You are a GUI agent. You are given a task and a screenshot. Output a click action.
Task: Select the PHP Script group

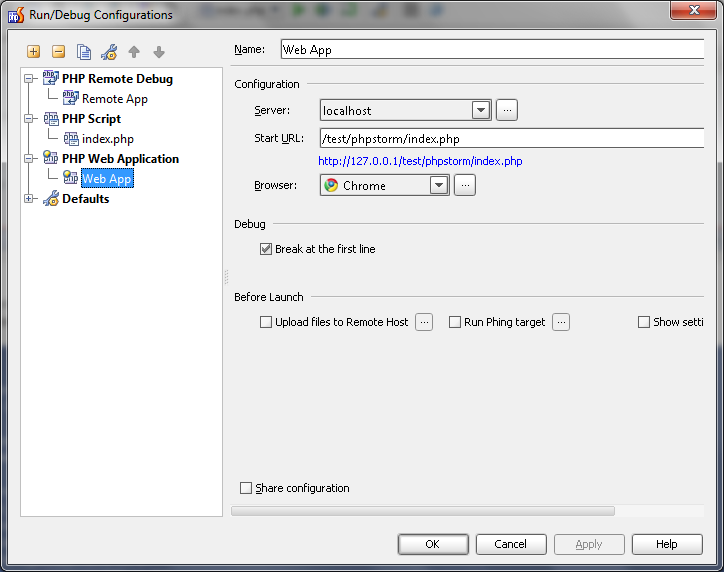pos(91,119)
